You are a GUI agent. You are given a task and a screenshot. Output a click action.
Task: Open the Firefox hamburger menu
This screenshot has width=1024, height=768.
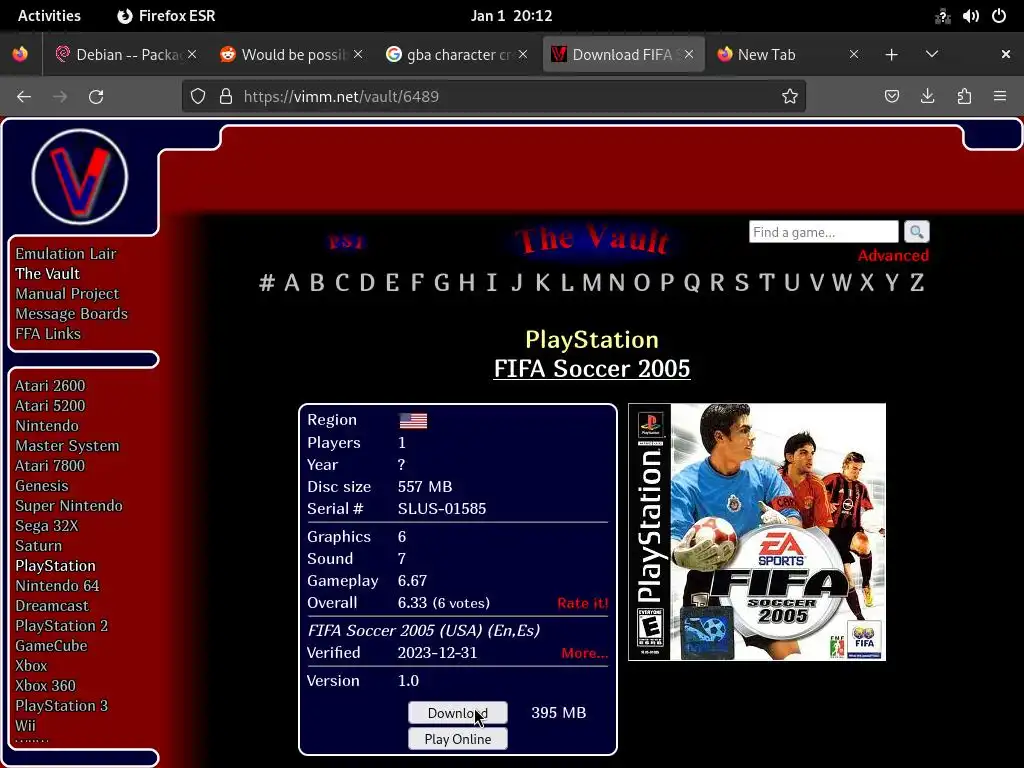tap(1000, 97)
